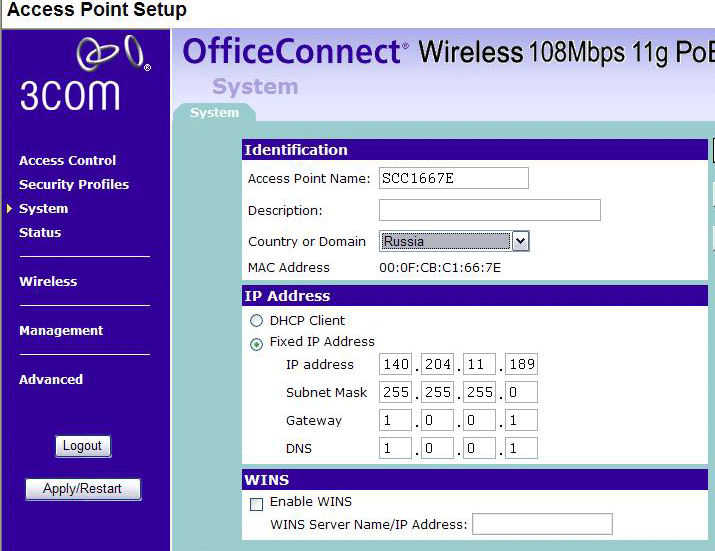
Task: Click the System page heading
Action: click(x=255, y=86)
